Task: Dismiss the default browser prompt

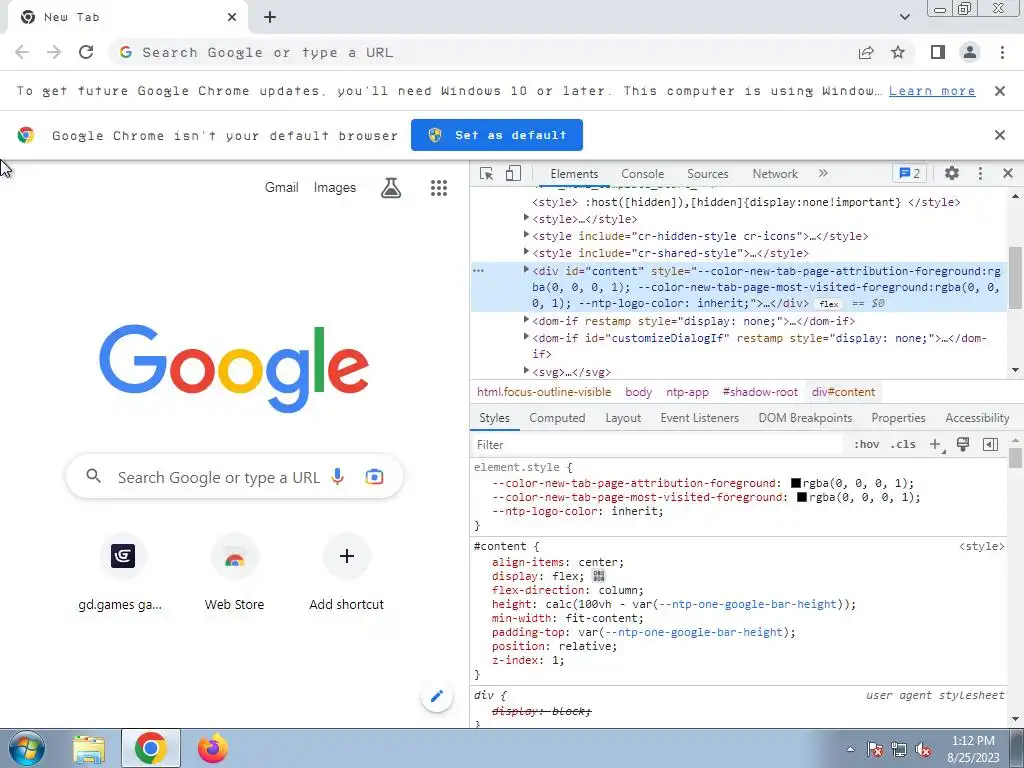Action: click(1000, 135)
